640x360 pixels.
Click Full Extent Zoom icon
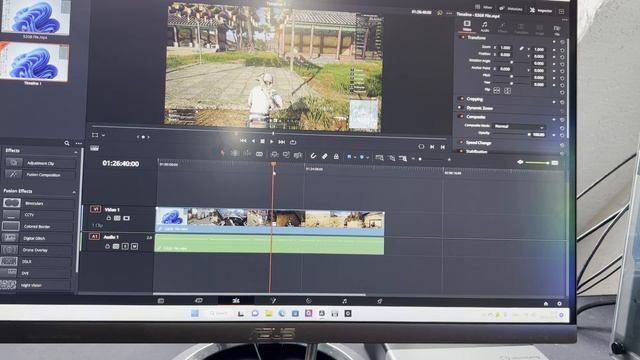pos(379,158)
